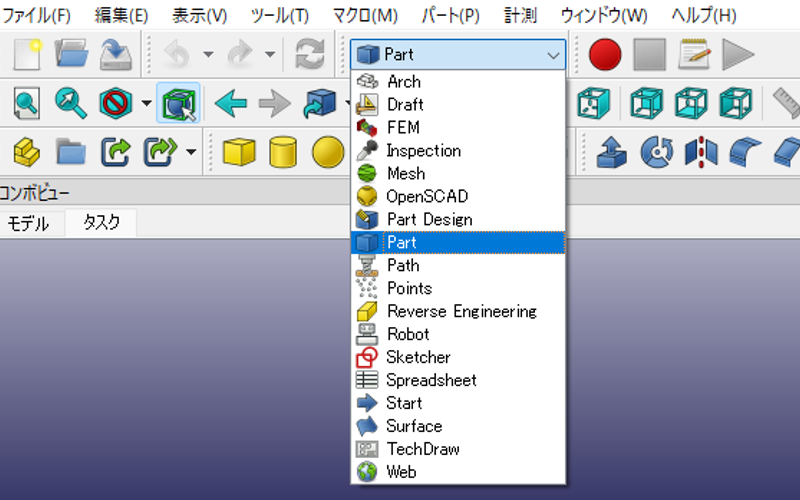Open the ファイル(F) menu
Screen dimensions: 800x500
coord(36,15)
